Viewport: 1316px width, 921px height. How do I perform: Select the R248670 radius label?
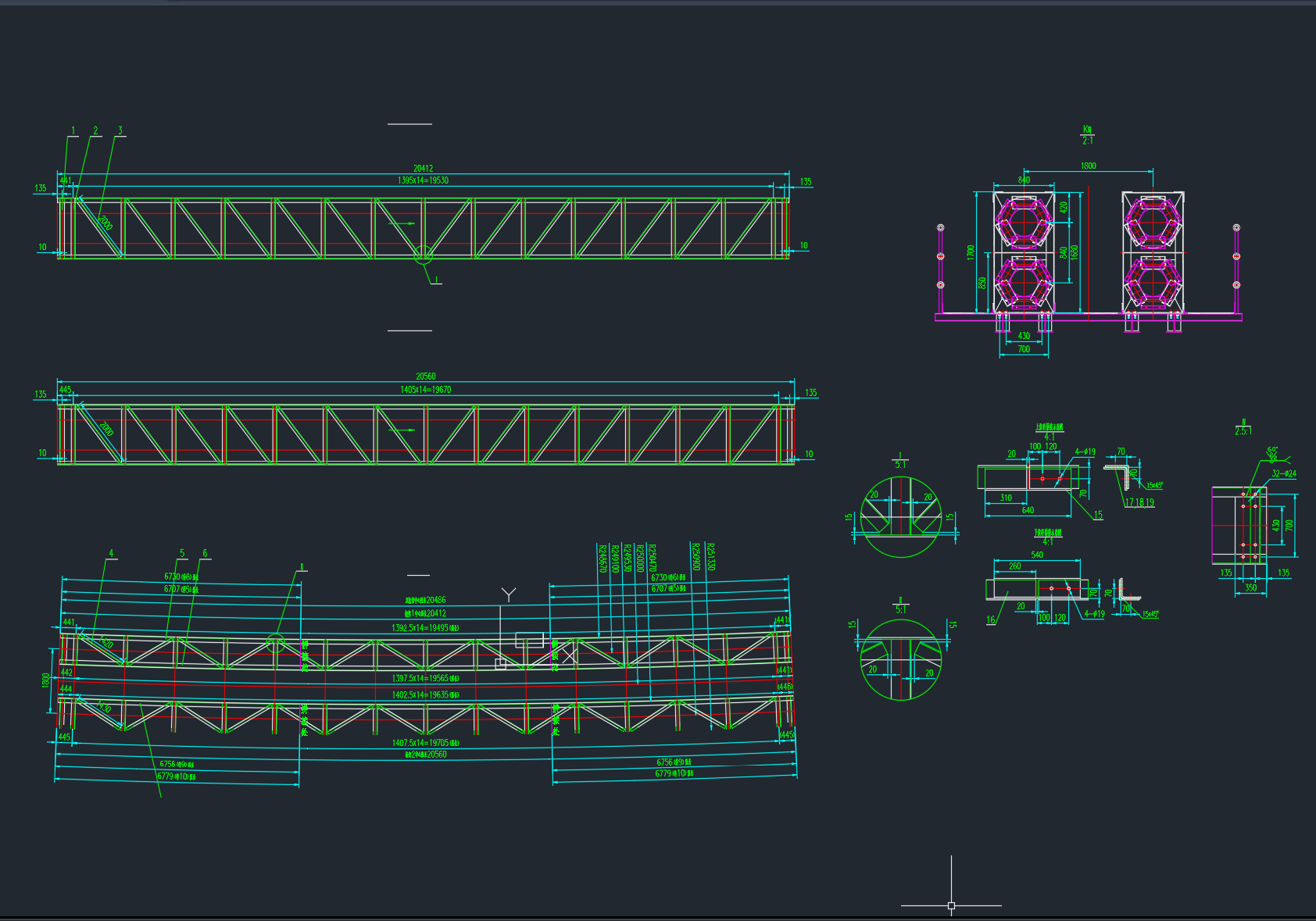pyautogui.click(x=603, y=559)
